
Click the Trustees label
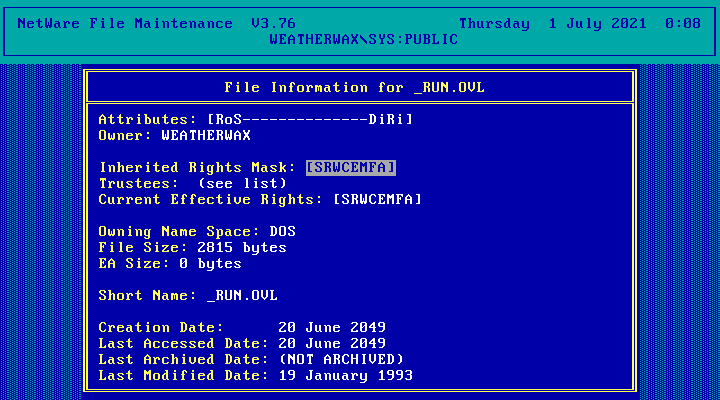pos(138,183)
